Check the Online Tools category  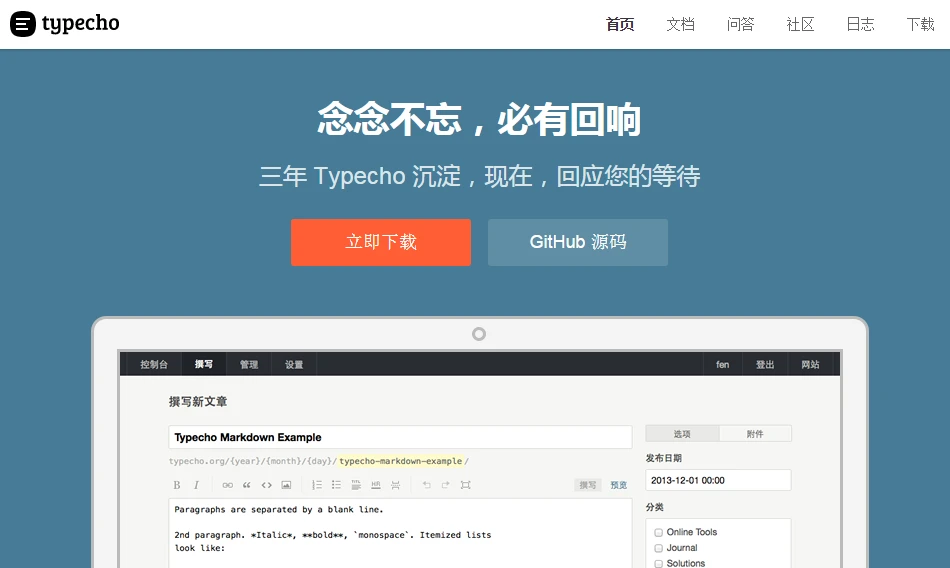coord(659,533)
